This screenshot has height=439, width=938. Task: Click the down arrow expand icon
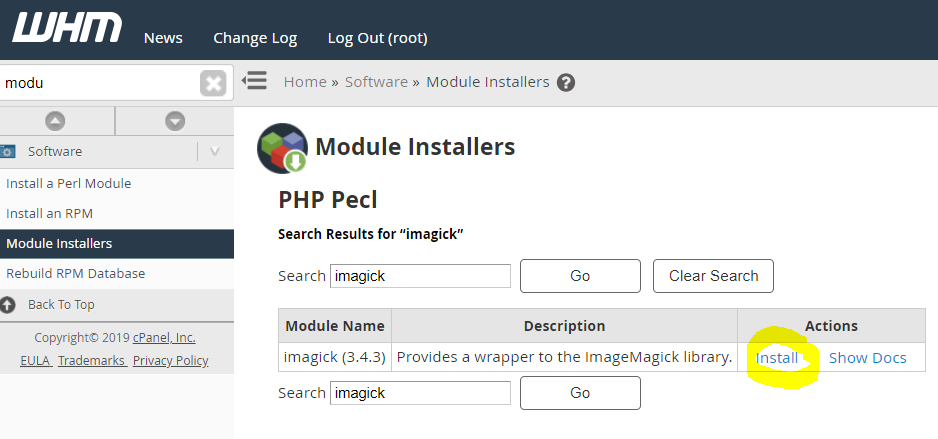click(175, 121)
